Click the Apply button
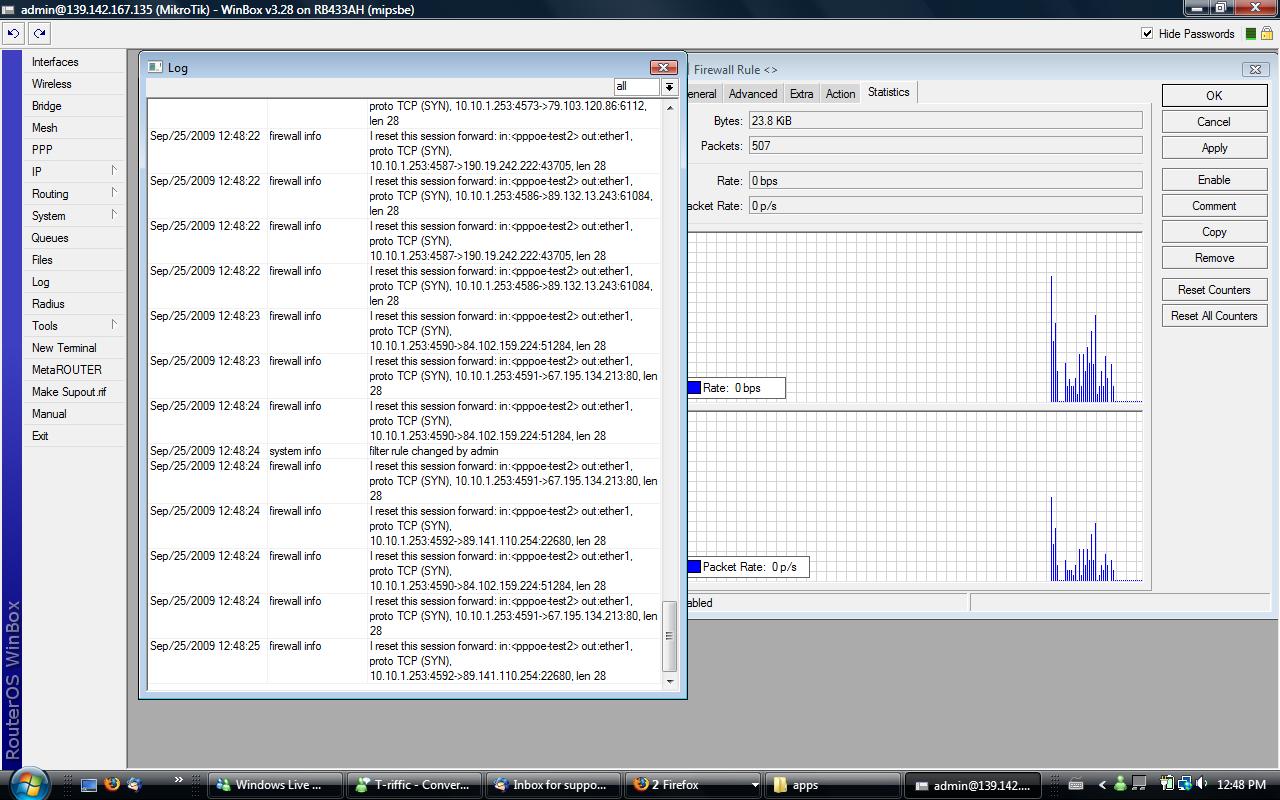The height and width of the screenshot is (800, 1280). point(1214,148)
